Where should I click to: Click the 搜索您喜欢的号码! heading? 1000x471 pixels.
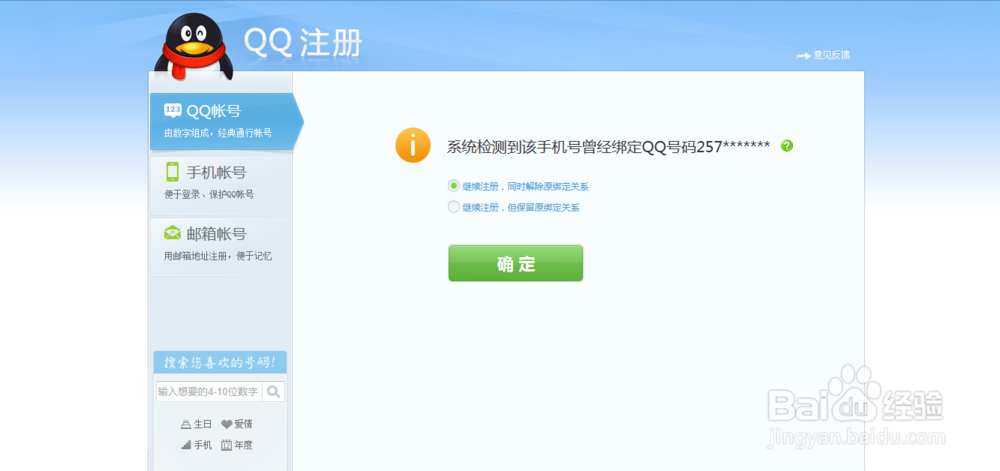tap(219, 363)
